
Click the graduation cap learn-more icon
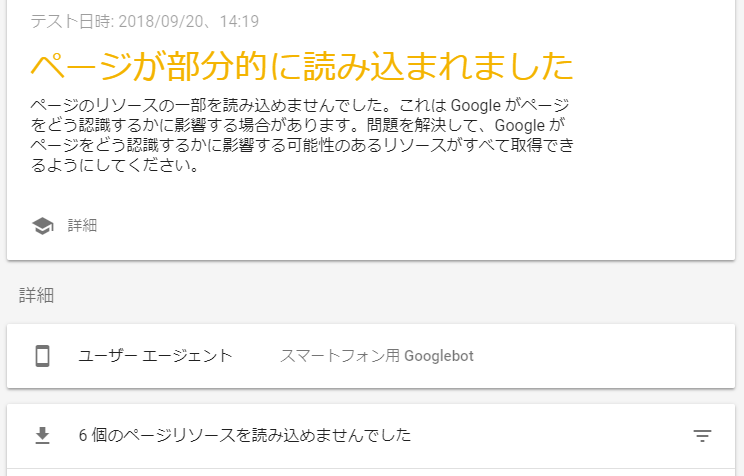(x=42, y=226)
